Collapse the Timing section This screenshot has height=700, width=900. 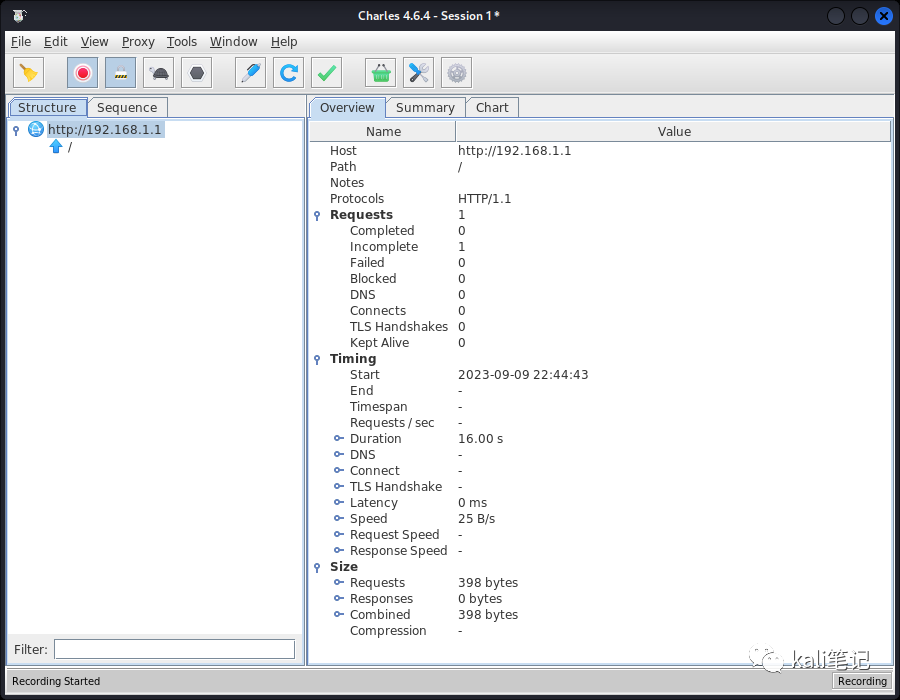tap(317, 360)
